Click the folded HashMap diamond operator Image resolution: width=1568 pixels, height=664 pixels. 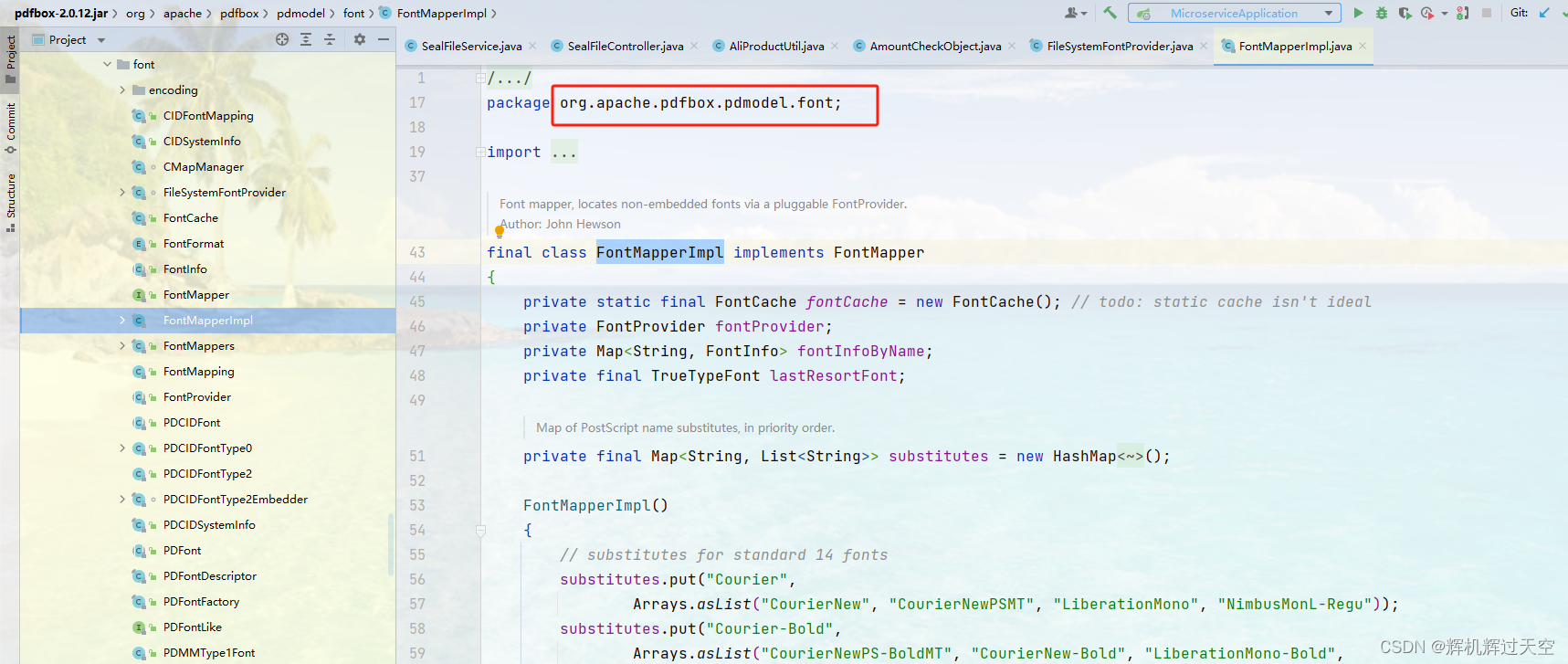coord(1131,456)
